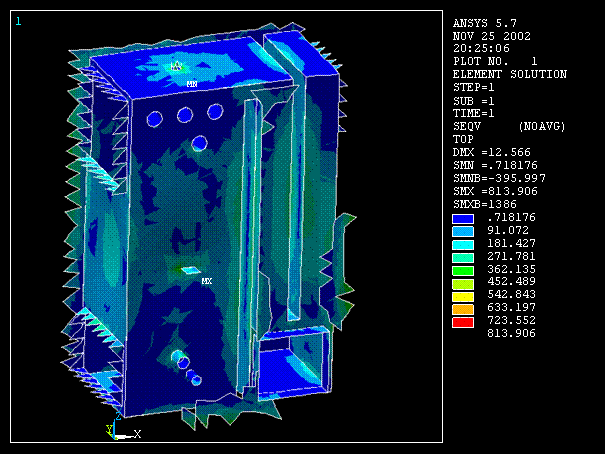Click the yellow 542.843 legend swatch

click(x=463, y=297)
